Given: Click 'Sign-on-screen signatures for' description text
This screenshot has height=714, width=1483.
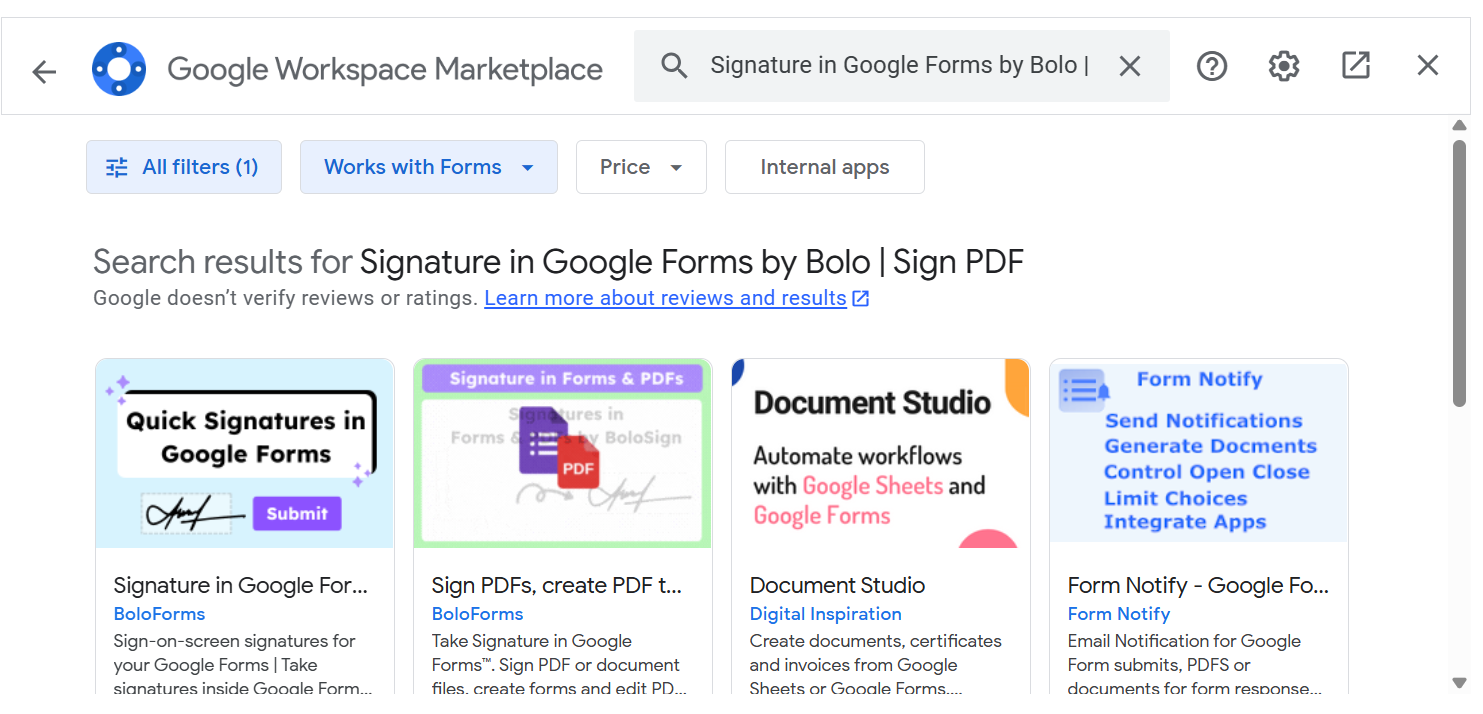Looking at the screenshot, I should pyautogui.click(x=235, y=641).
